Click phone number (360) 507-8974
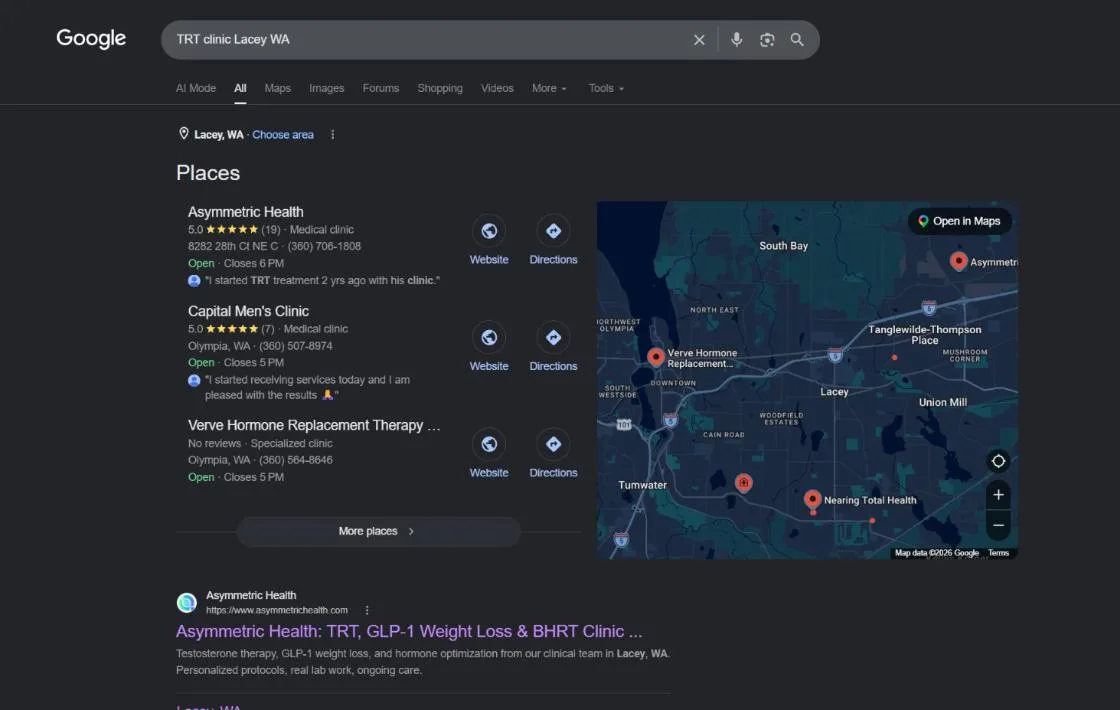The height and width of the screenshot is (710, 1120). (296, 346)
